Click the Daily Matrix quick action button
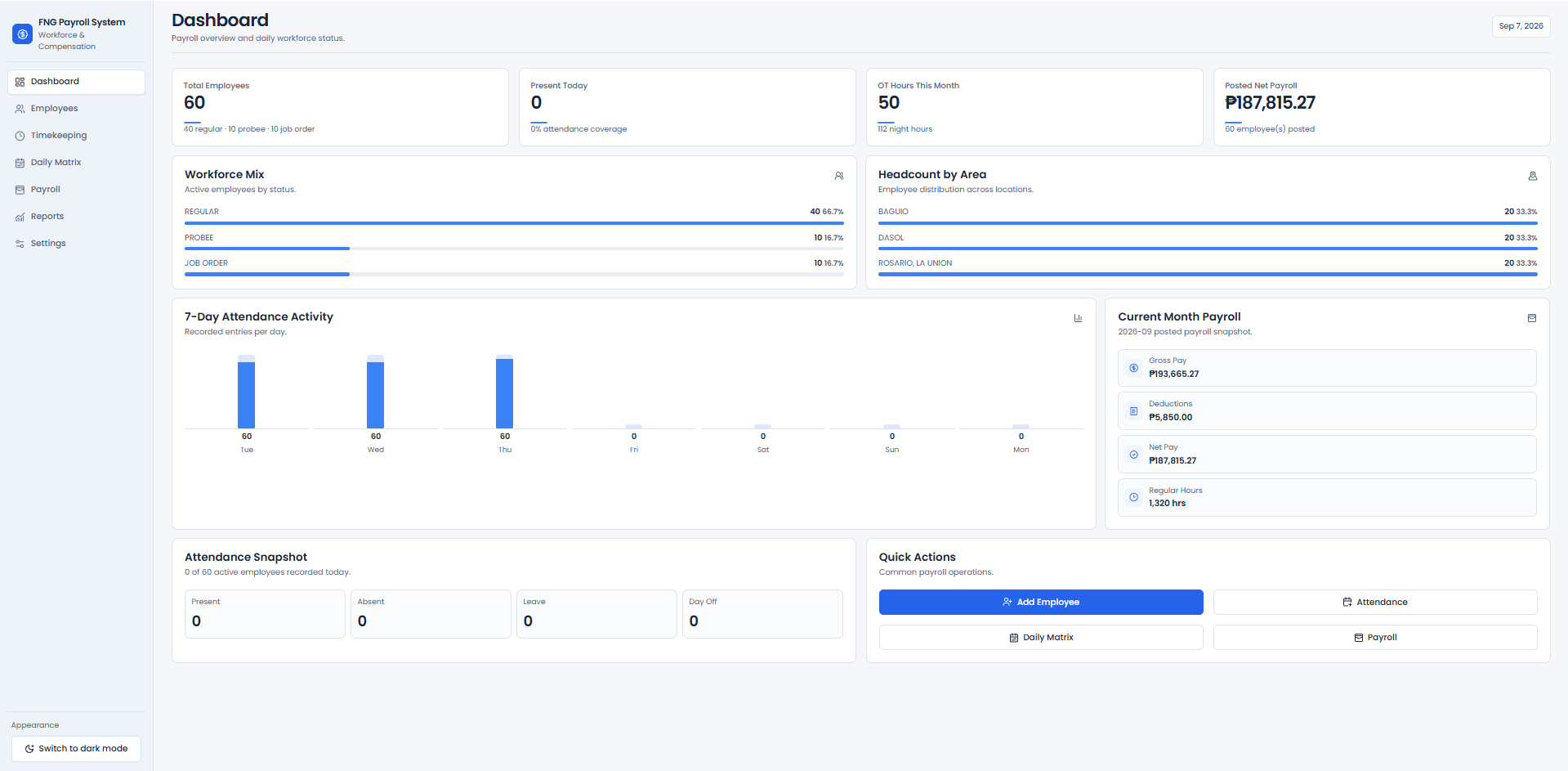 [1041, 638]
